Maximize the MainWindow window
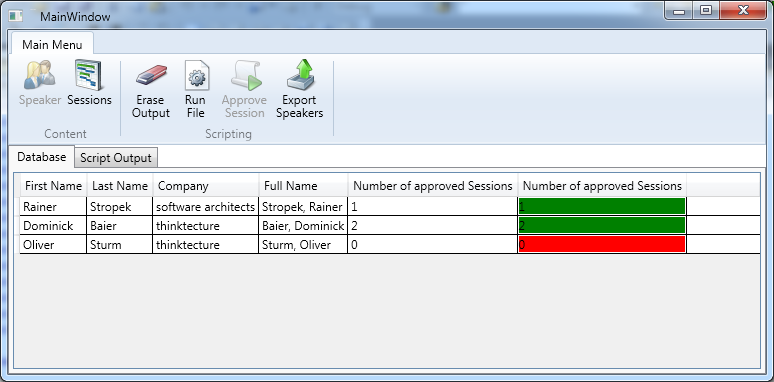The image size is (774, 382). [x=706, y=10]
